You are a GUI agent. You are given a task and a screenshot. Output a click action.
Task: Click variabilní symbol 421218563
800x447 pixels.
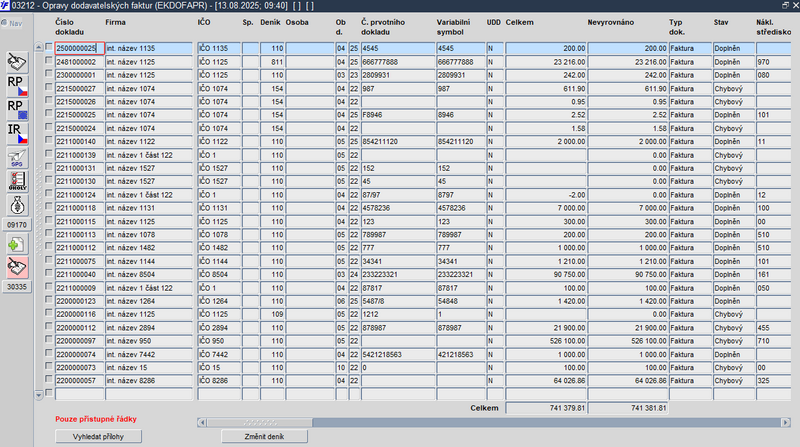[x=461, y=354]
